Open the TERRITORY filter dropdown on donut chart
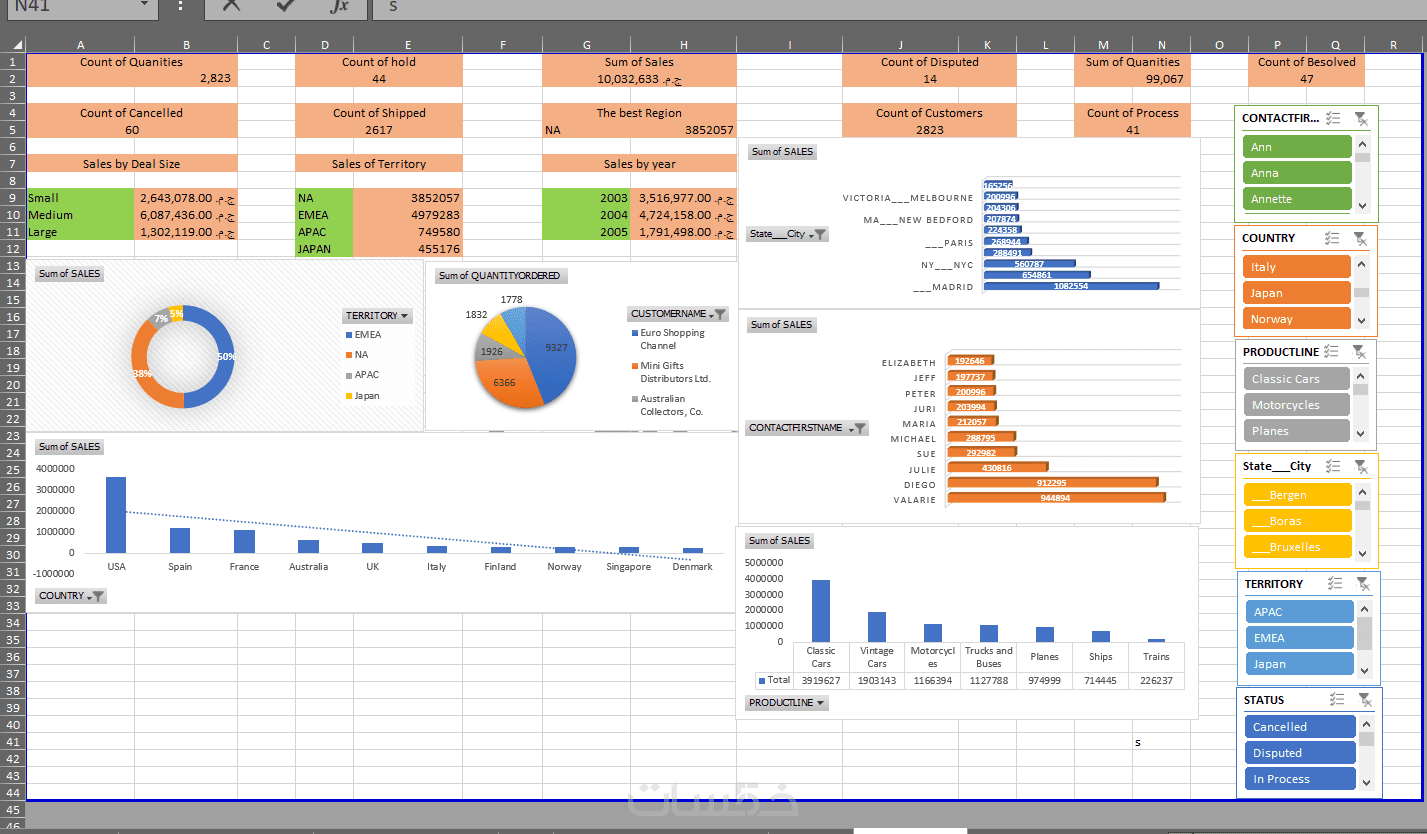The width and height of the screenshot is (1427, 834). [378, 316]
